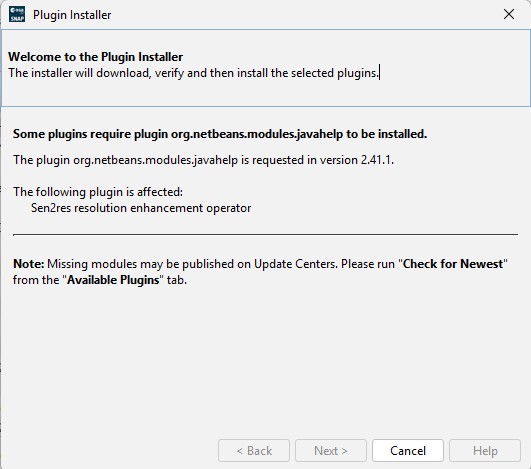Image resolution: width=531 pixels, height=469 pixels.
Task: Click the Update Centers text
Action: [295, 264]
